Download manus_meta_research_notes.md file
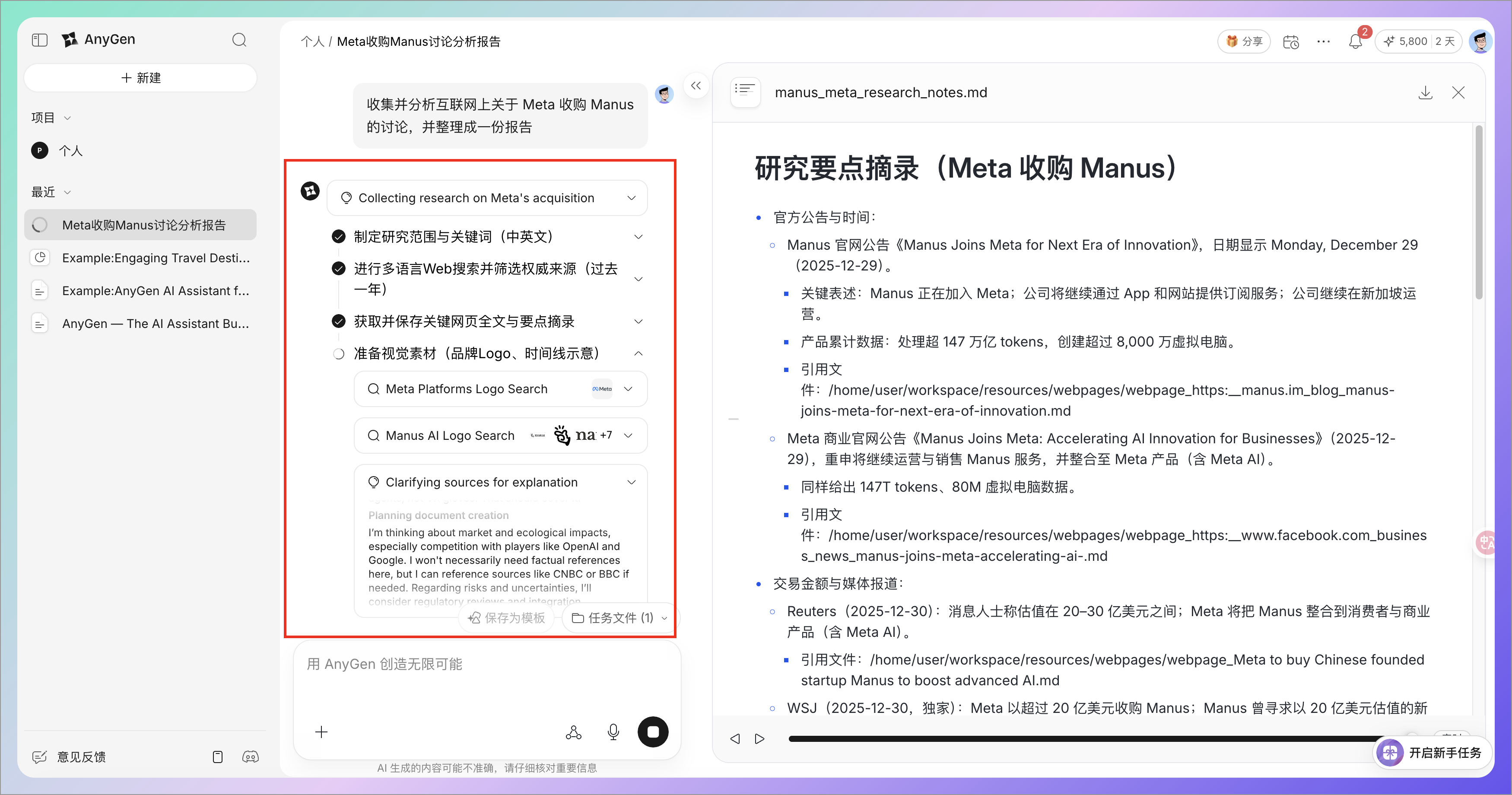This screenshot has height=795, width=1512. [x=1425, y=93]
